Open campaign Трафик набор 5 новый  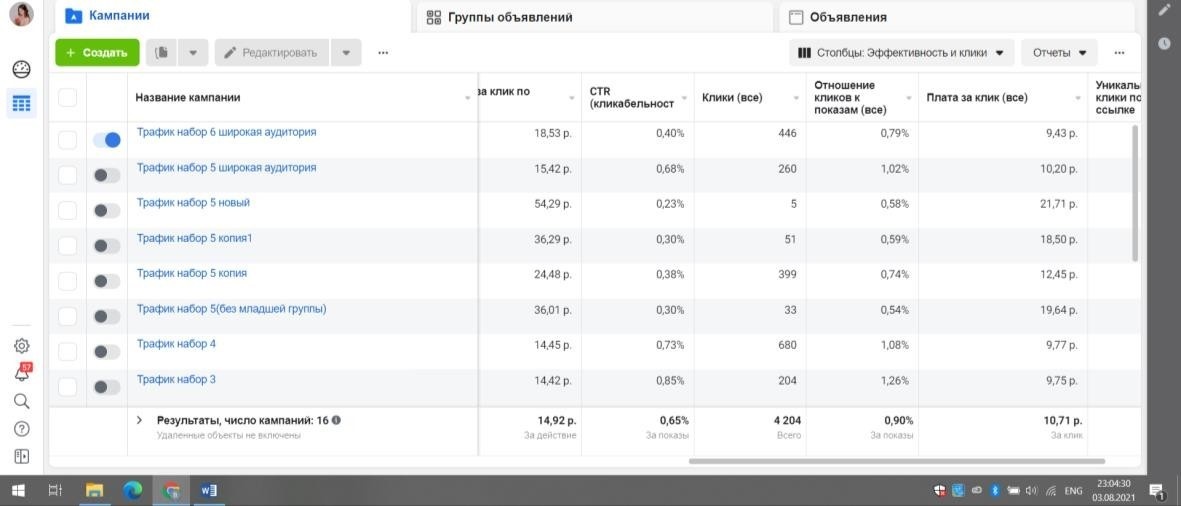pyautogui.click(x=193, y=203)
